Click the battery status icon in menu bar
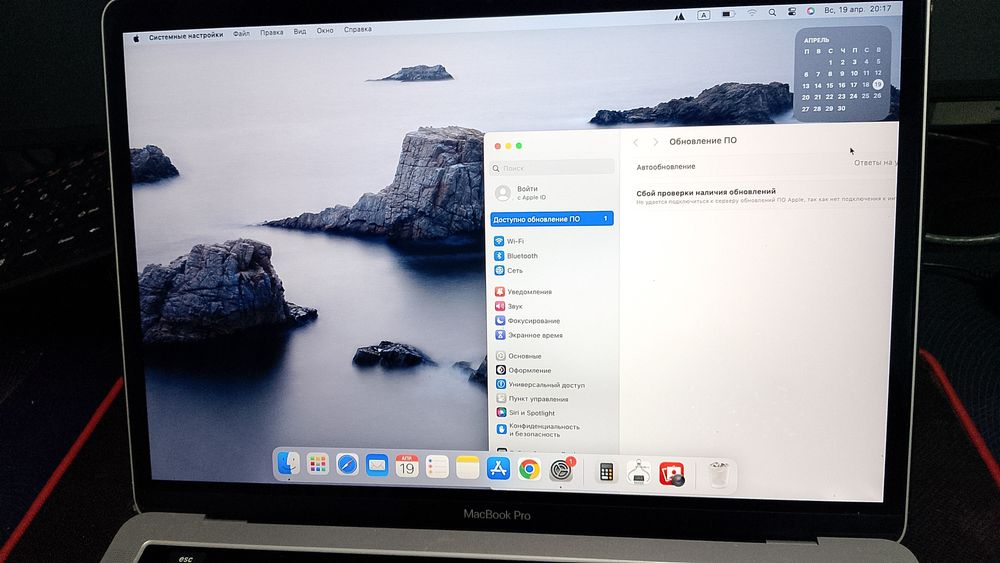 (x=728, y=13)
